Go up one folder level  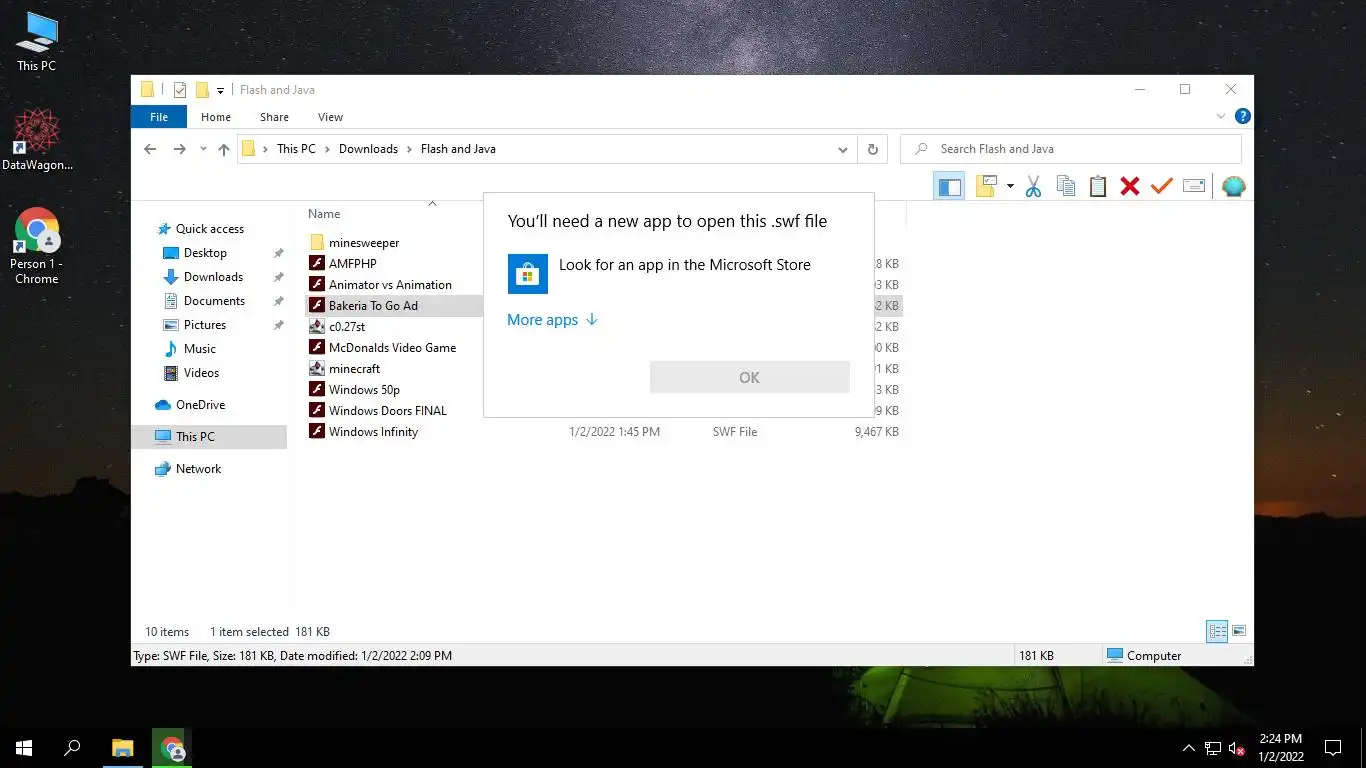(x=224, y=149)
